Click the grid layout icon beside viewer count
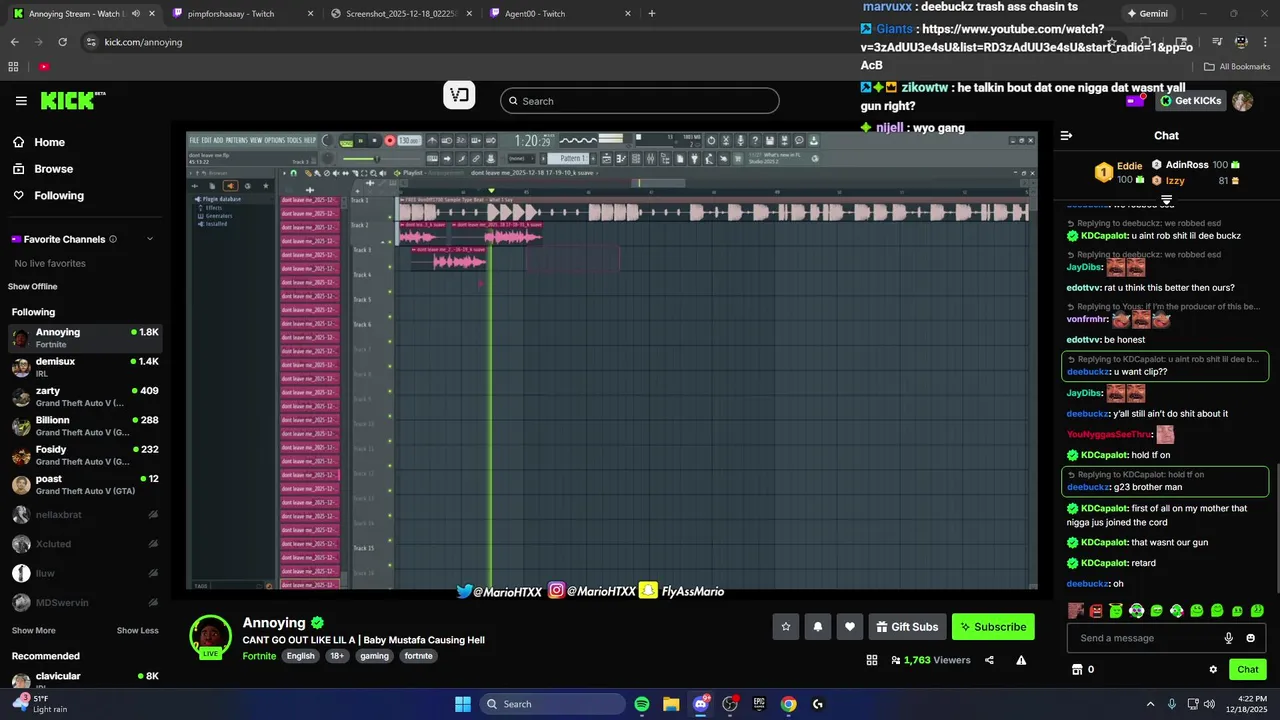Screen dimensions: 1280x720 [x=872, y=660]
